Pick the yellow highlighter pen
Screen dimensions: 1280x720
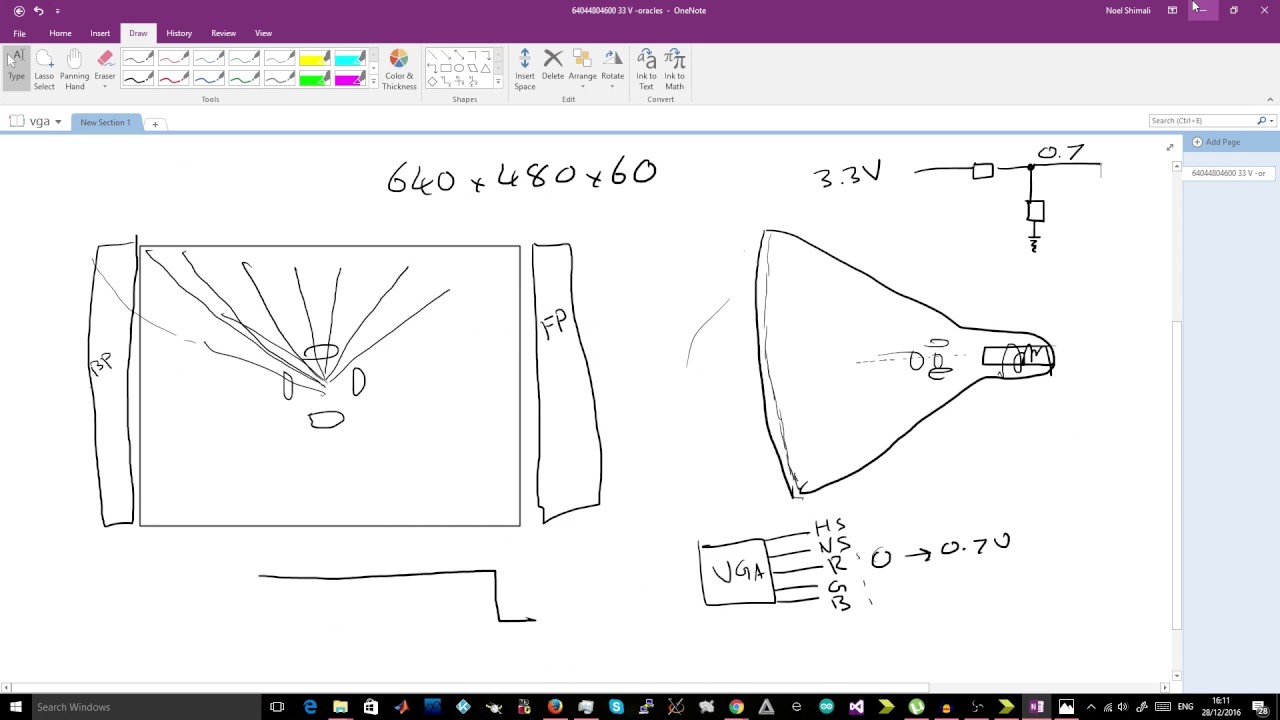click(314, 59)
